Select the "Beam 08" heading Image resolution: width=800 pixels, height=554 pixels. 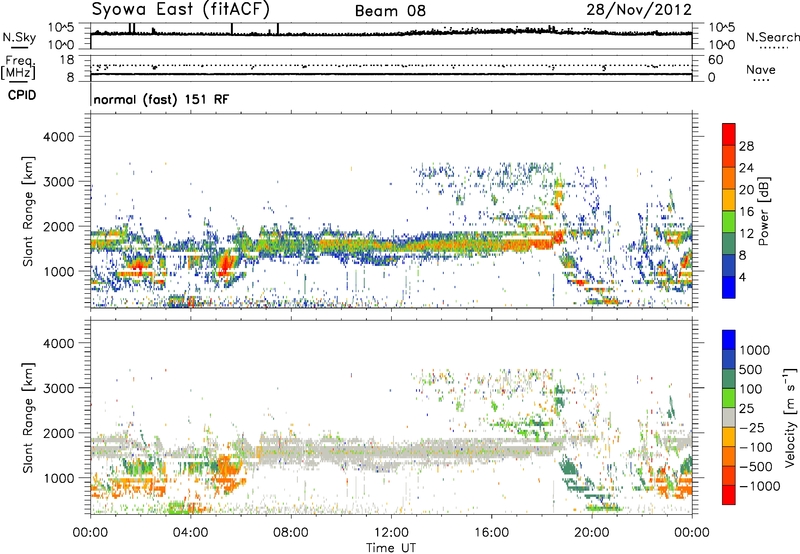tap(390, 11)
